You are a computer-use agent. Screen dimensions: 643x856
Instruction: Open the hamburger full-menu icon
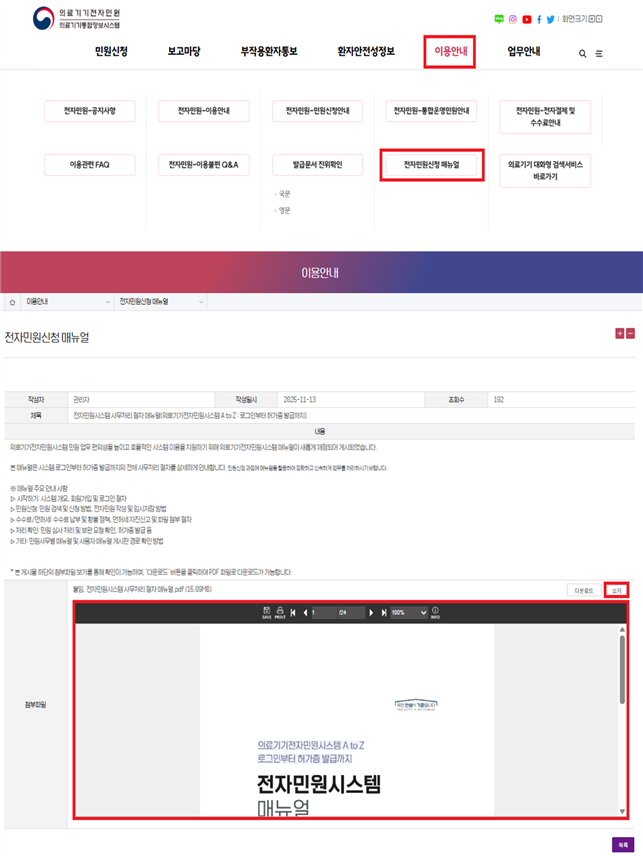(599, 54)
